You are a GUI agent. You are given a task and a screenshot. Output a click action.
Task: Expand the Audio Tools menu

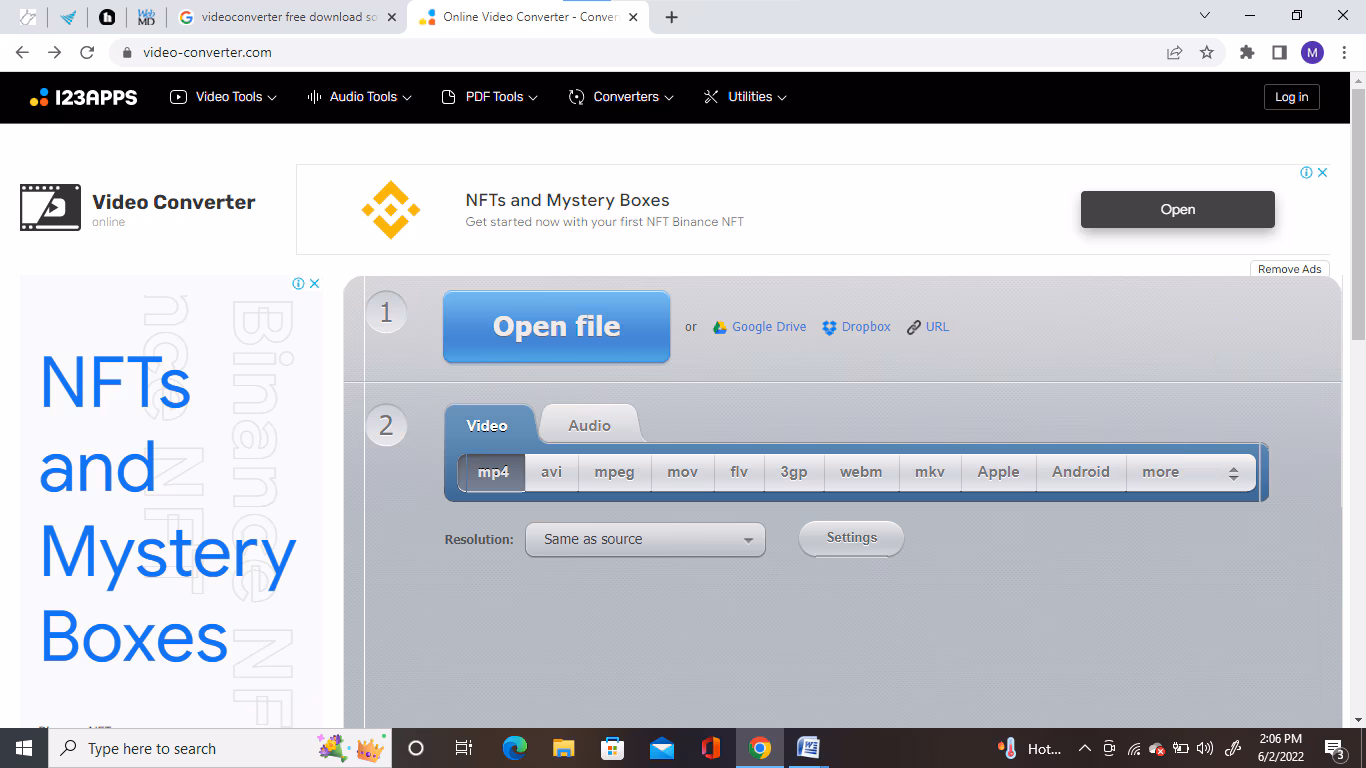(359, 97)
